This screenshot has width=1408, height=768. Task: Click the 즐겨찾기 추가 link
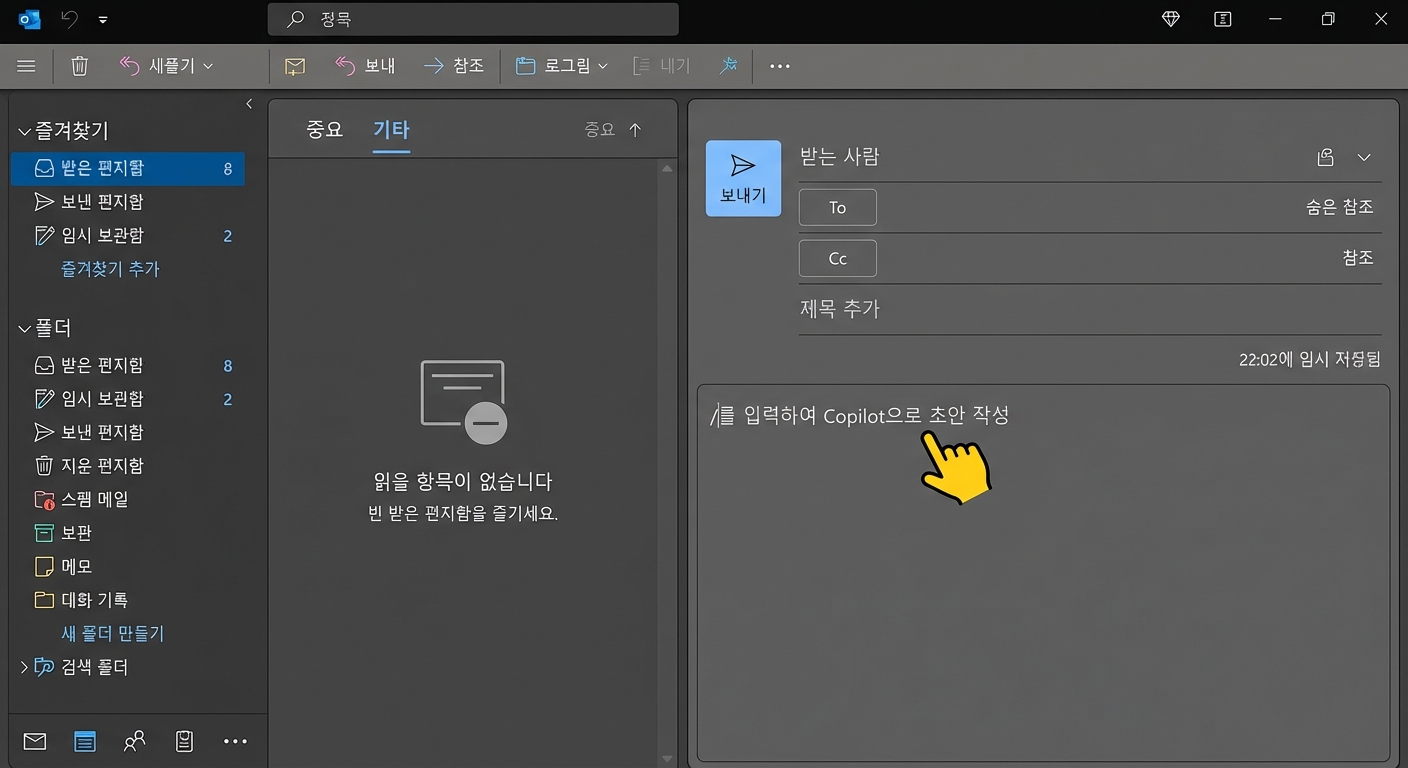(110, 269)
